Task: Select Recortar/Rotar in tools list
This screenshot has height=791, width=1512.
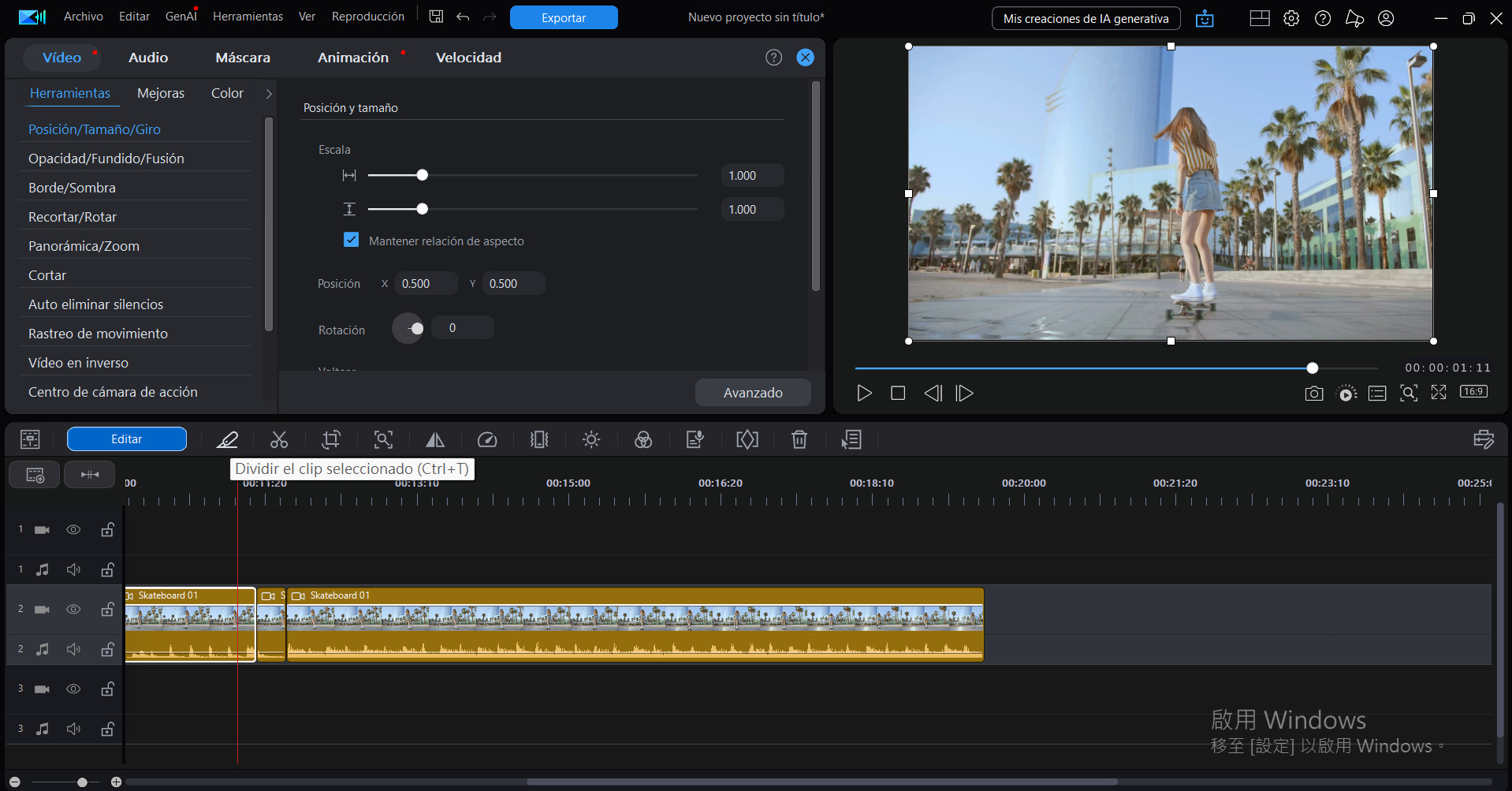Action: pos(73,217)
